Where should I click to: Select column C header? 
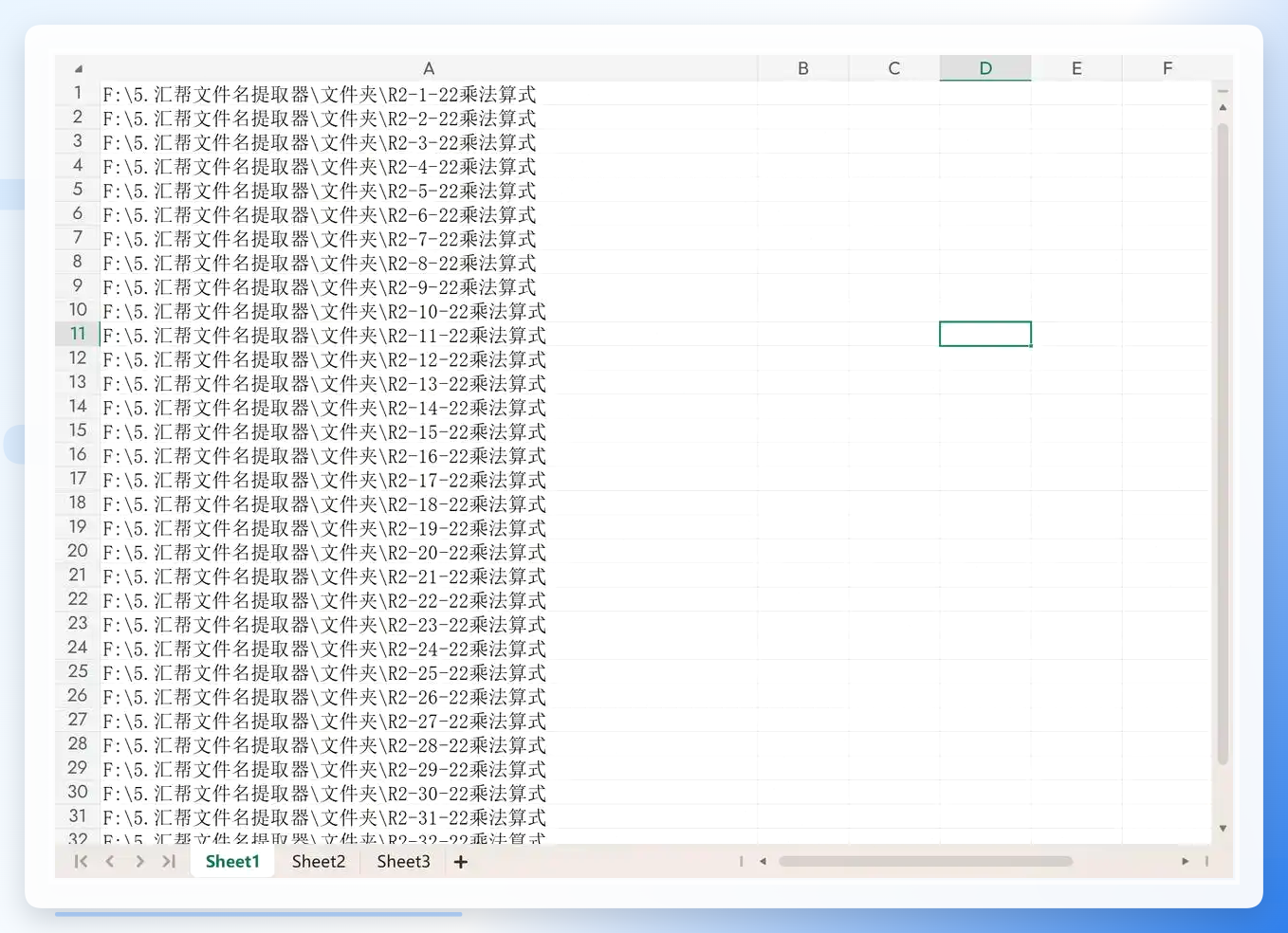[894, 68]
